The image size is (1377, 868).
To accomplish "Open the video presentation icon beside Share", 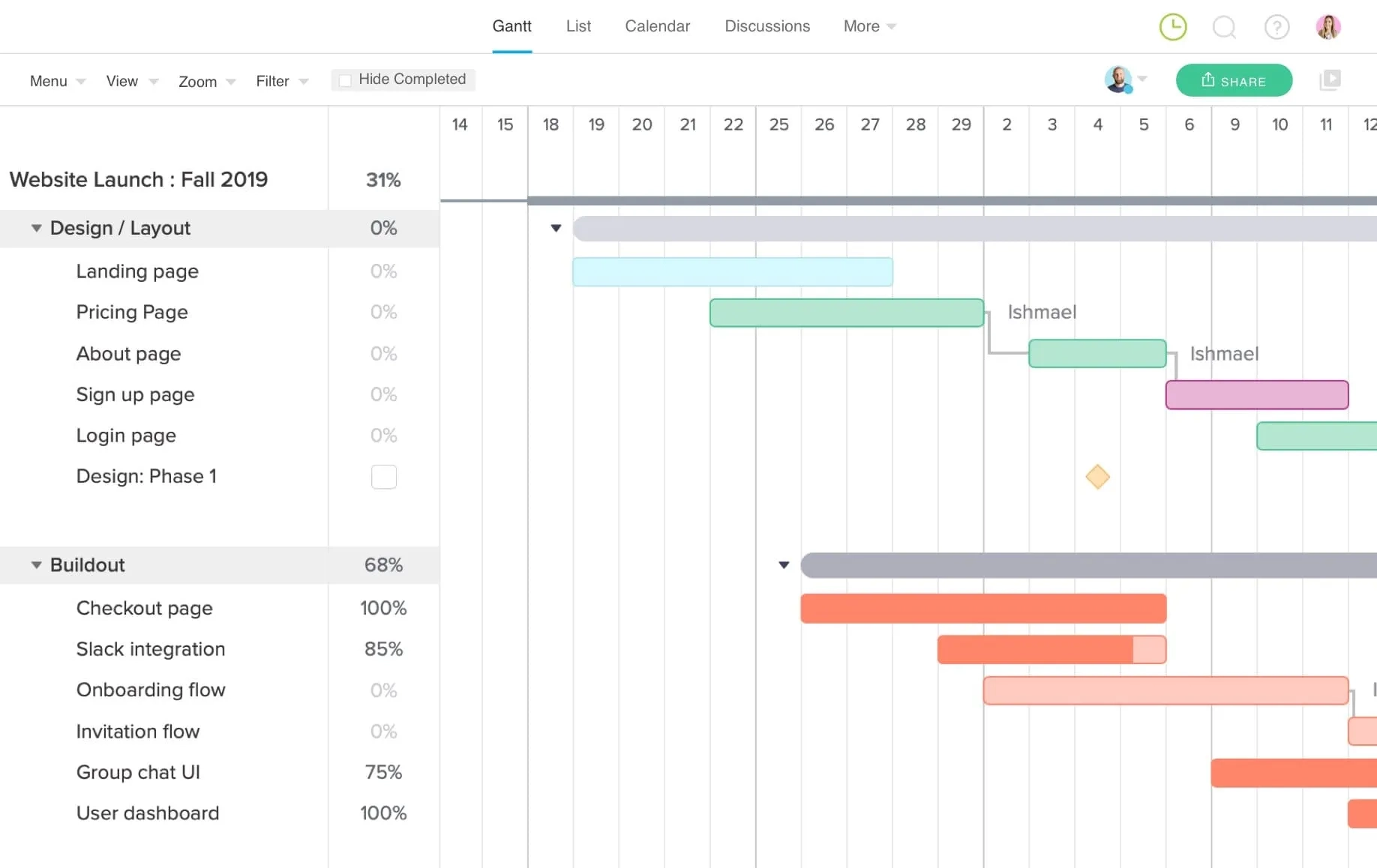I will 1330,79.
